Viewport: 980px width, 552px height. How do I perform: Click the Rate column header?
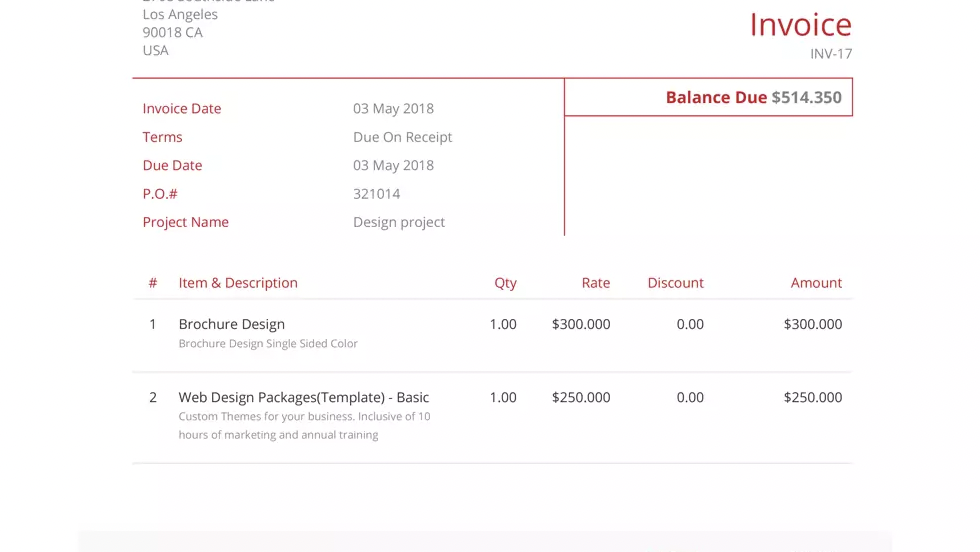(595, 283)
